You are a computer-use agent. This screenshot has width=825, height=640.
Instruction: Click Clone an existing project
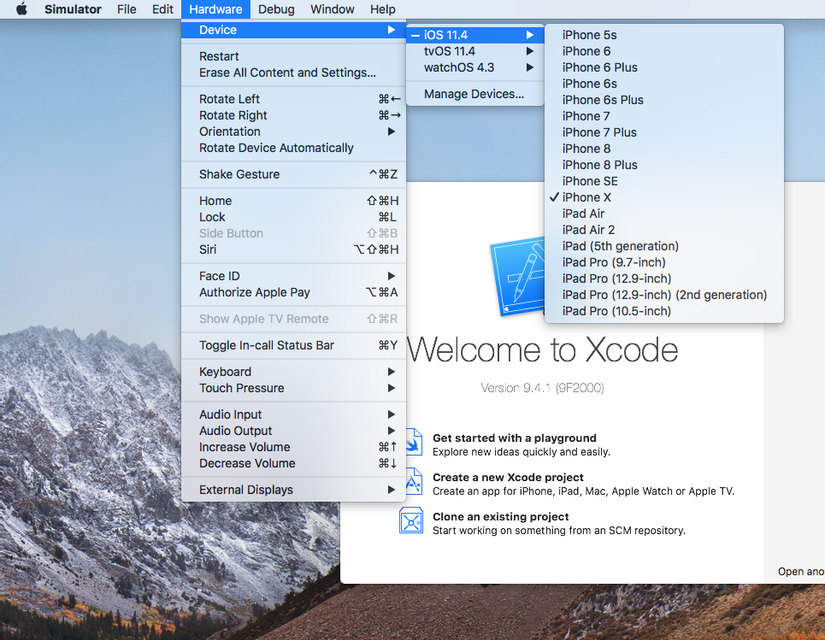click(501, 517)
